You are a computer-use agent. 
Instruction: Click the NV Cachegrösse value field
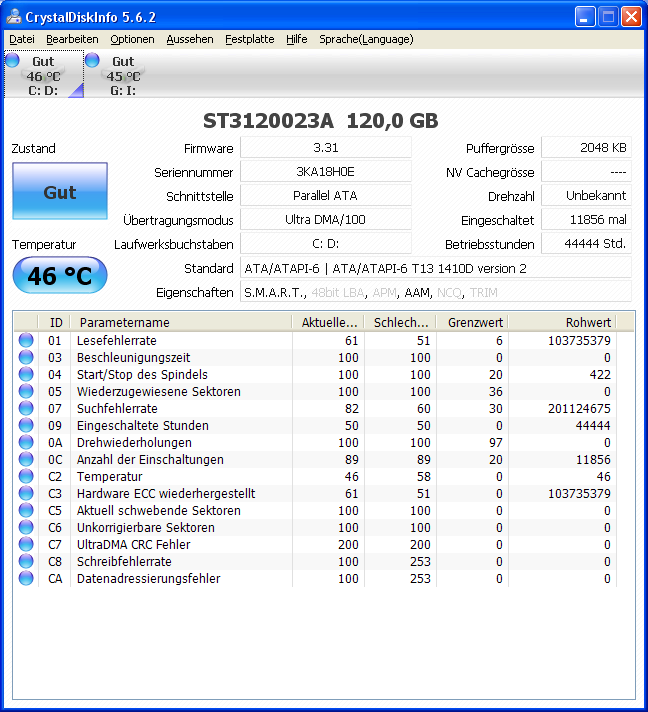[x=586, y=172]
